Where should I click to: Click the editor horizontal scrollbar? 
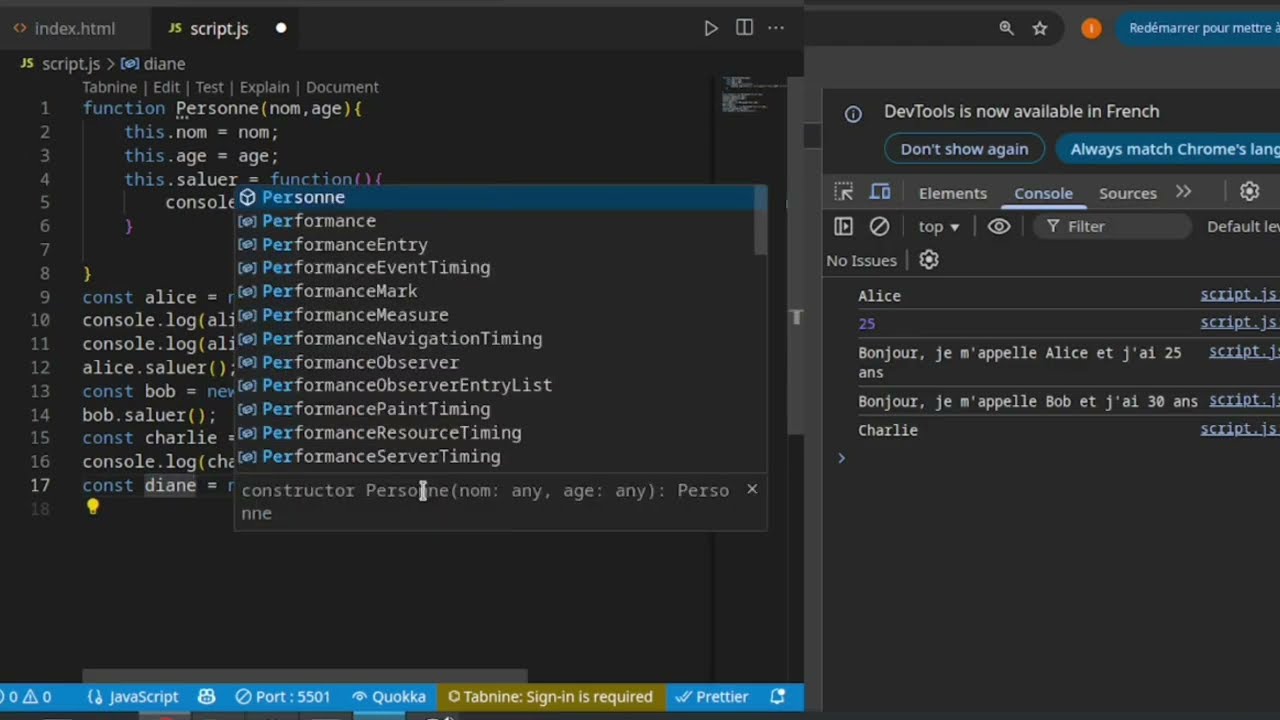click(305, 676)
